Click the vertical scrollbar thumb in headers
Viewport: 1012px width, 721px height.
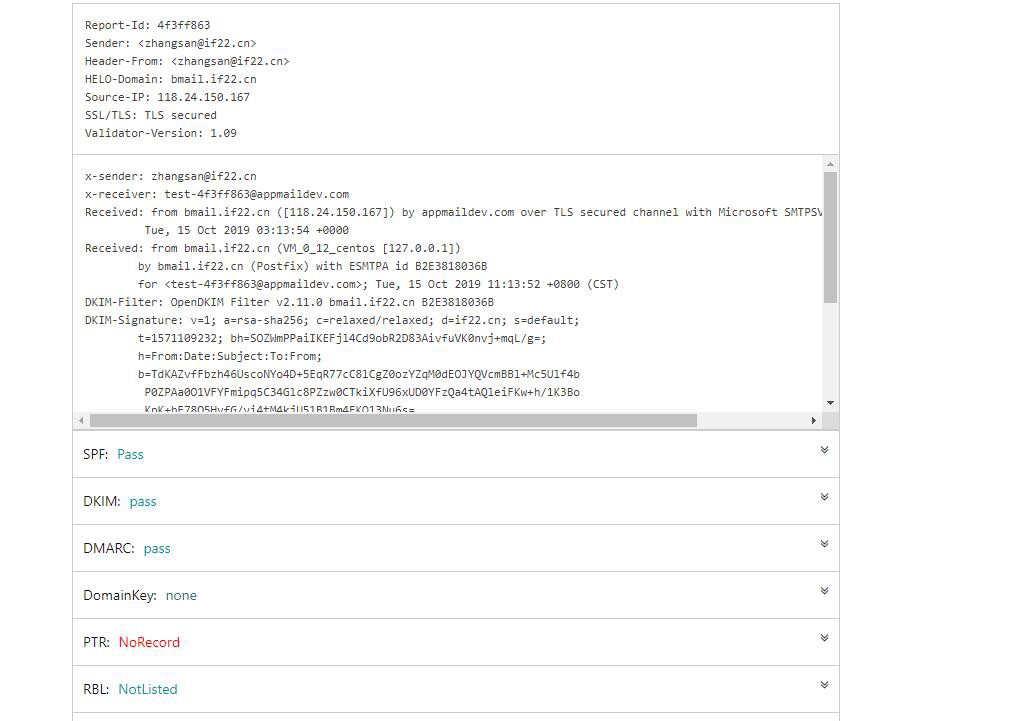[830, 236]
